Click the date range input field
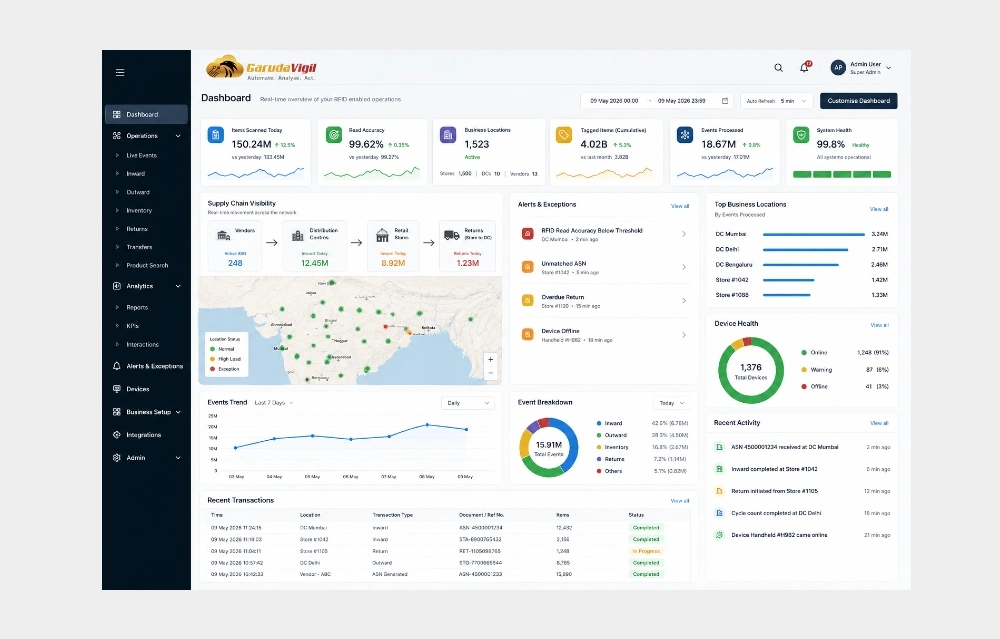The width and height of the screenshot is (1000, 639). pos(657,101)
